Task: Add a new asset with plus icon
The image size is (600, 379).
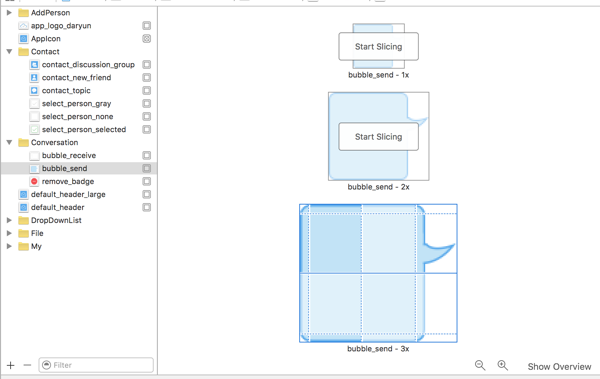Action: (11, 365)
